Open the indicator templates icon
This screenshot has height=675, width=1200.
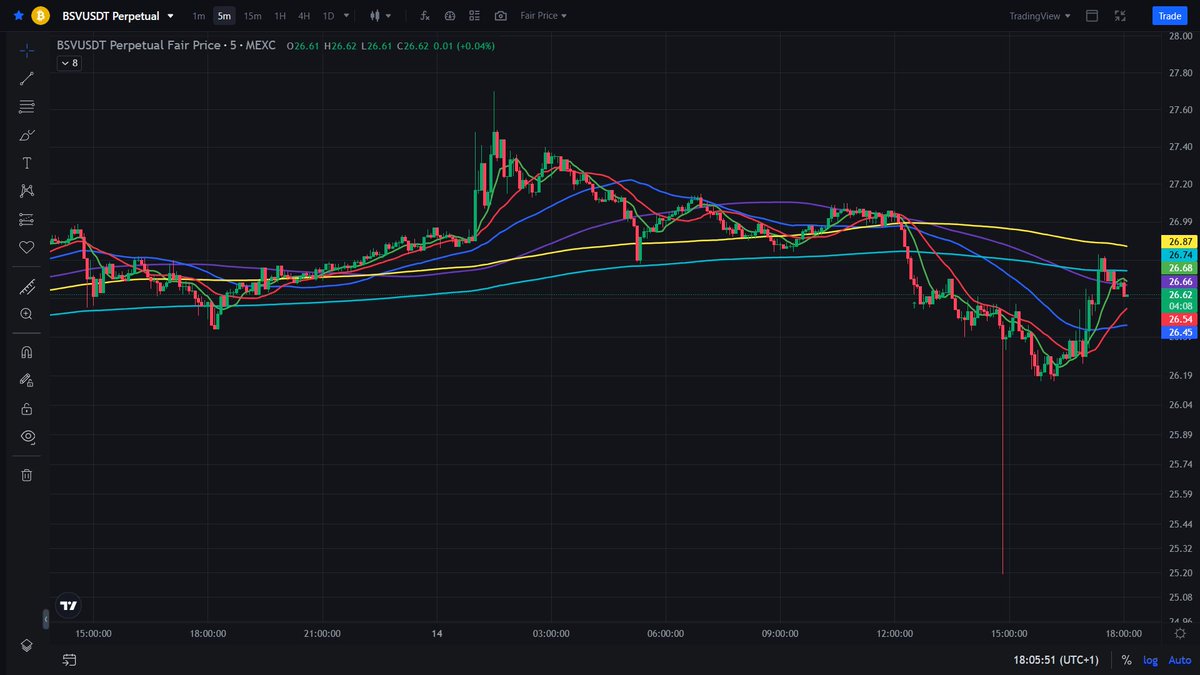pyautogui.click(x=450, y=16)
